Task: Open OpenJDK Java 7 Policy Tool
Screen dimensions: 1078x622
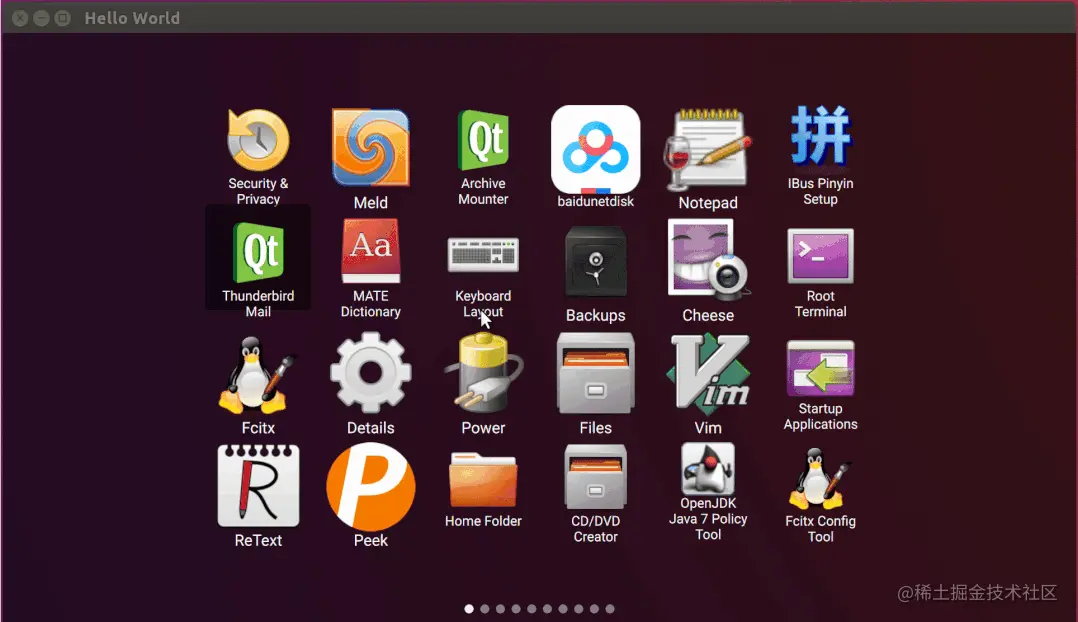Action: click(708, 468)
